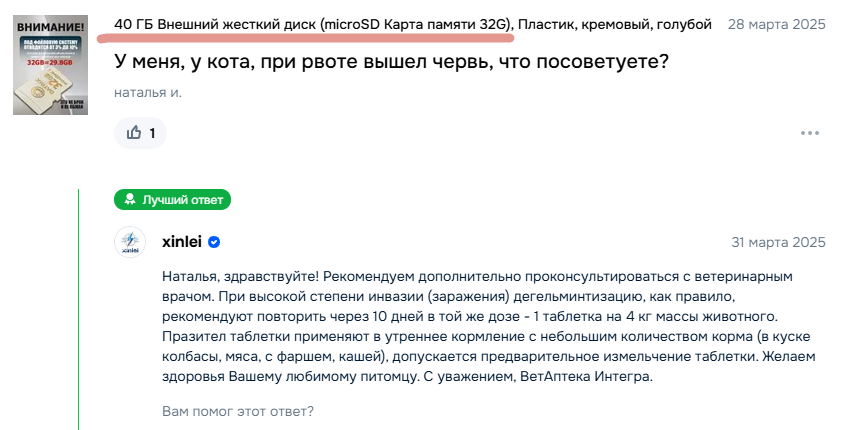Click the award icon in Лучший ответ badge
This screenshot has width=847, height=430.
click(130, 200)
